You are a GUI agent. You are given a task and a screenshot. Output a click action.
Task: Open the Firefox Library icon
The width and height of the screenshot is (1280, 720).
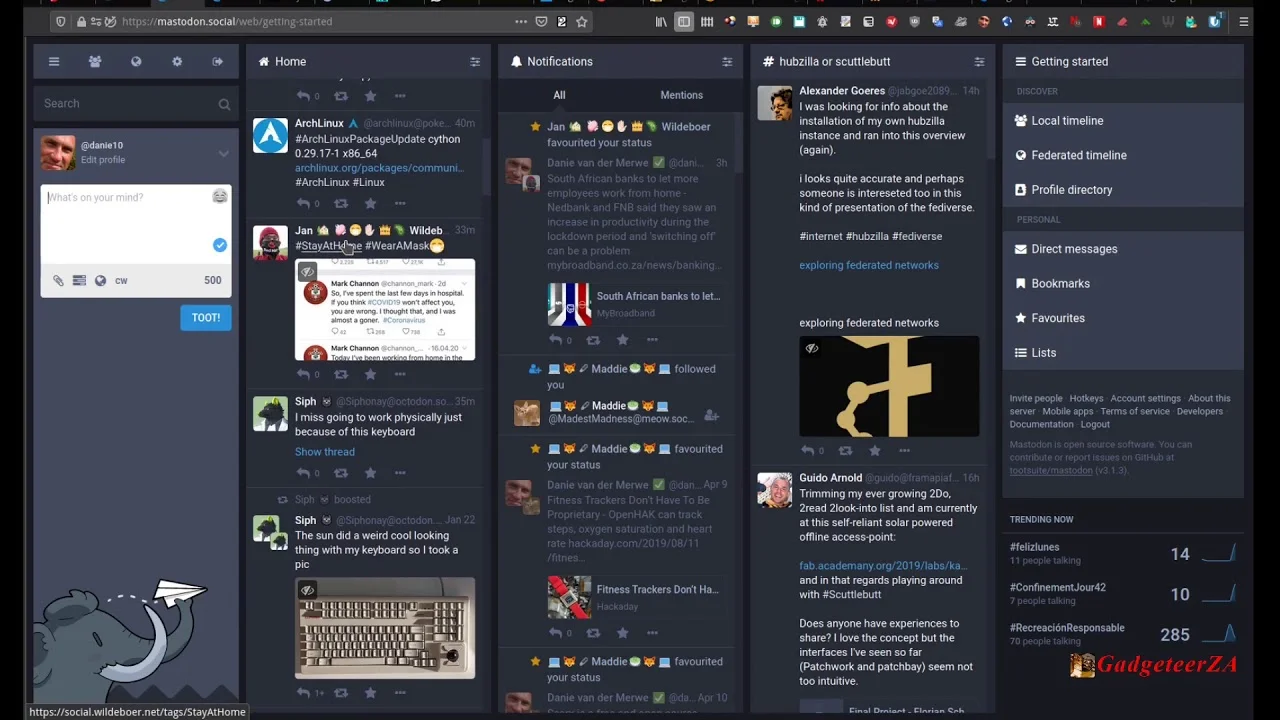point(661,21)
